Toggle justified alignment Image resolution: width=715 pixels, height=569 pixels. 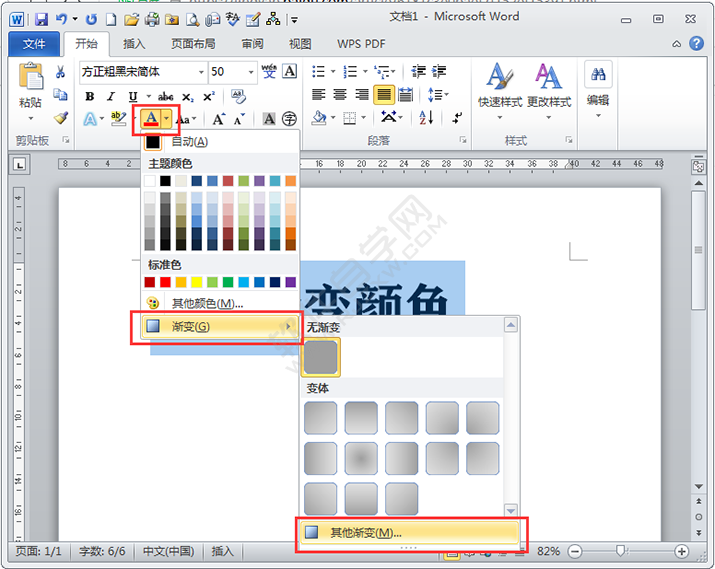coord(384,95)
